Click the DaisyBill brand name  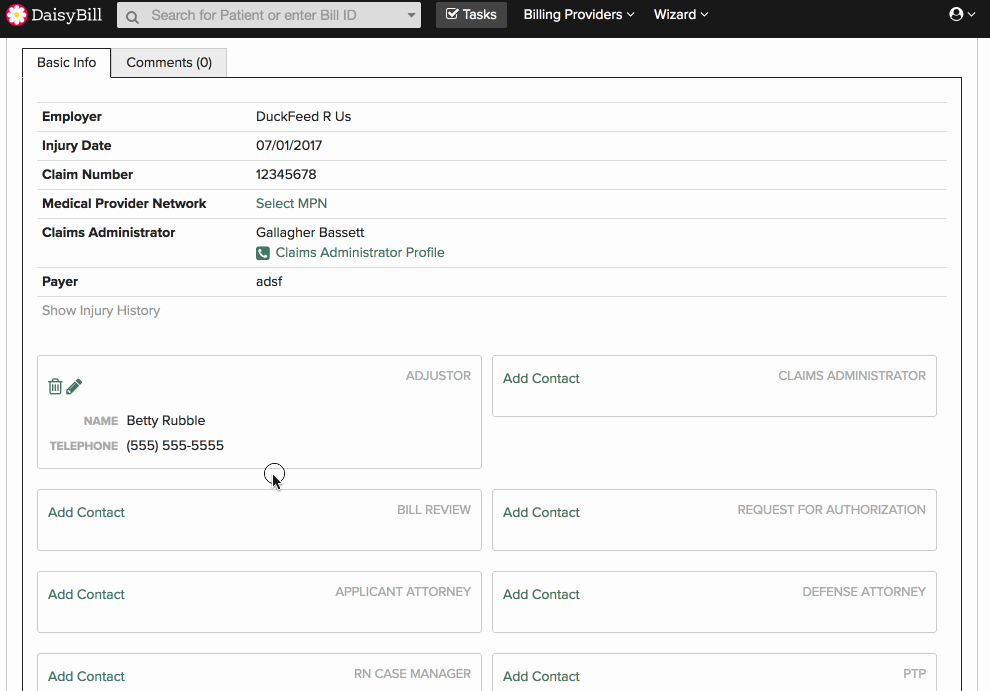(66, 15)
